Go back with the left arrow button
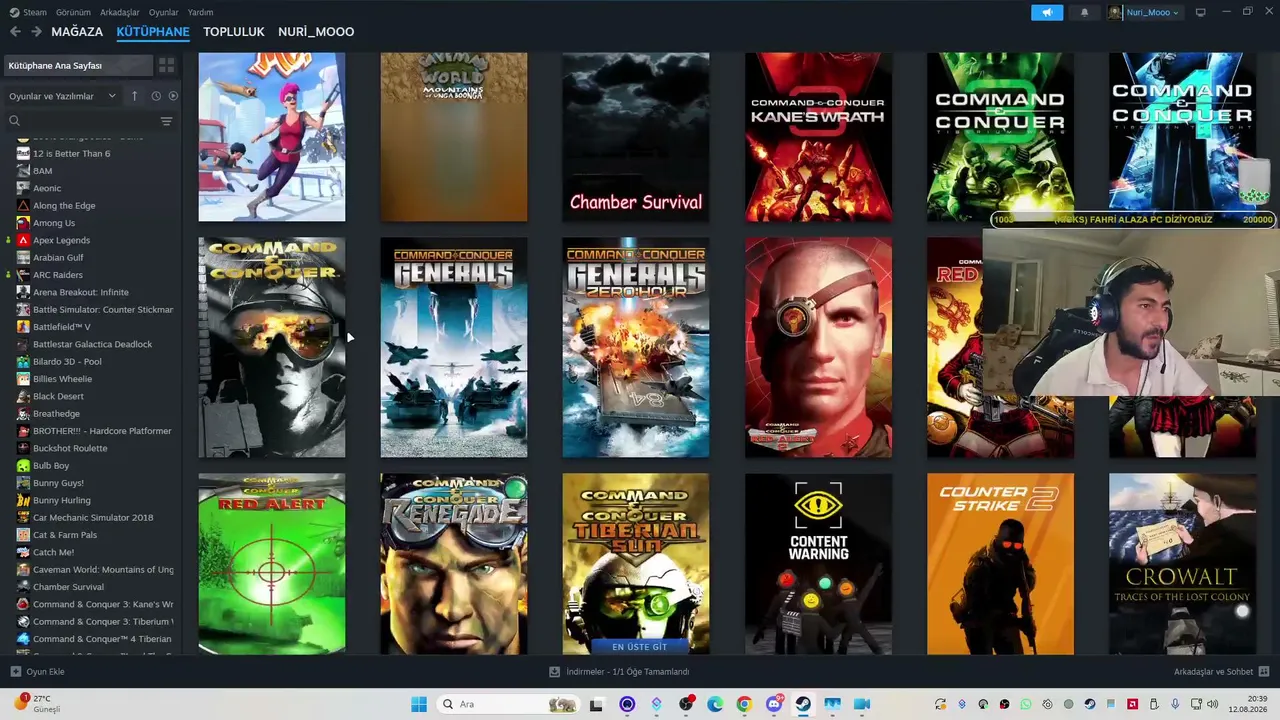This screenshot has height=720, width=1280. (15, 32)
